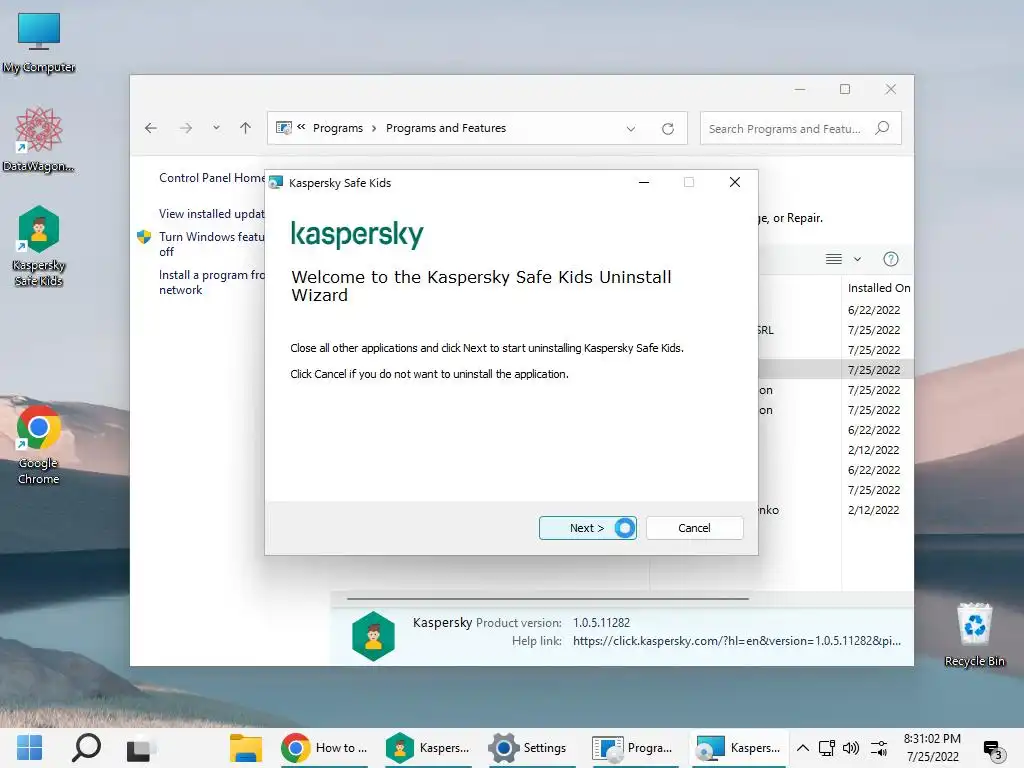Expand address bar history dropdown
1024x768 pixels.
[631, 129]
